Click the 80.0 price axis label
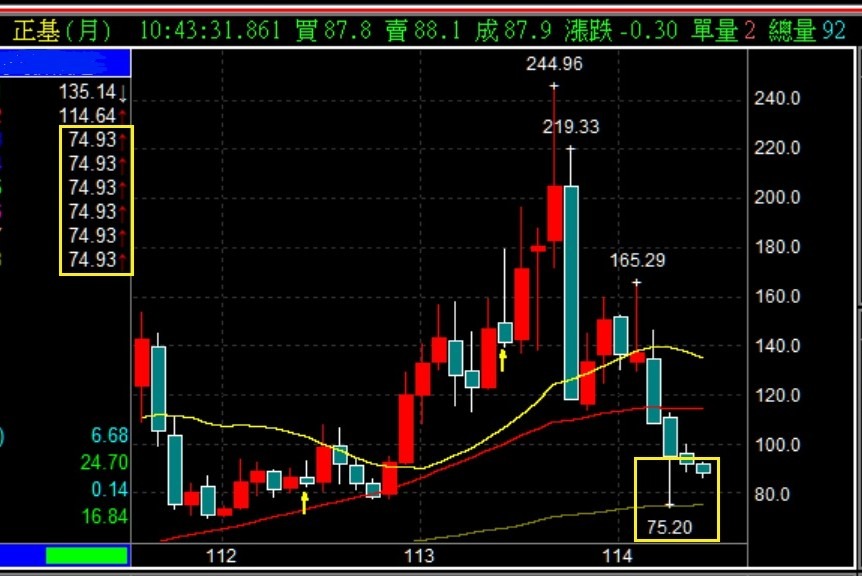862x576 pixels. coord(772,494)
